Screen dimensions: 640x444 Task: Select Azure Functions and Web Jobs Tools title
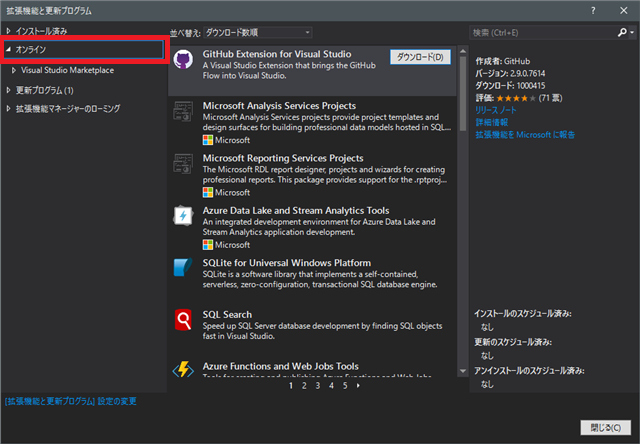[x=281, y=366]
